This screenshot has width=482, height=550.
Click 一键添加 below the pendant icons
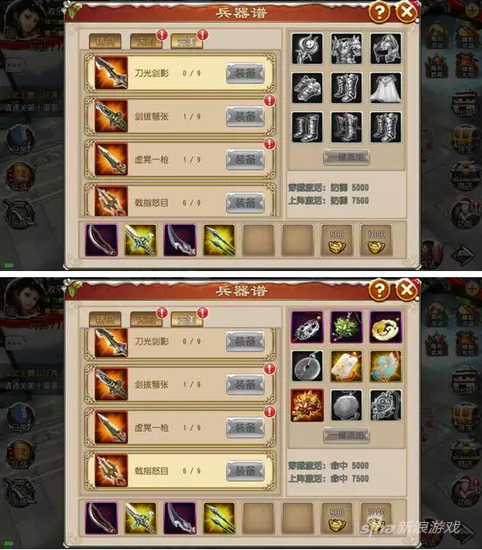click(x=346, y=435)
